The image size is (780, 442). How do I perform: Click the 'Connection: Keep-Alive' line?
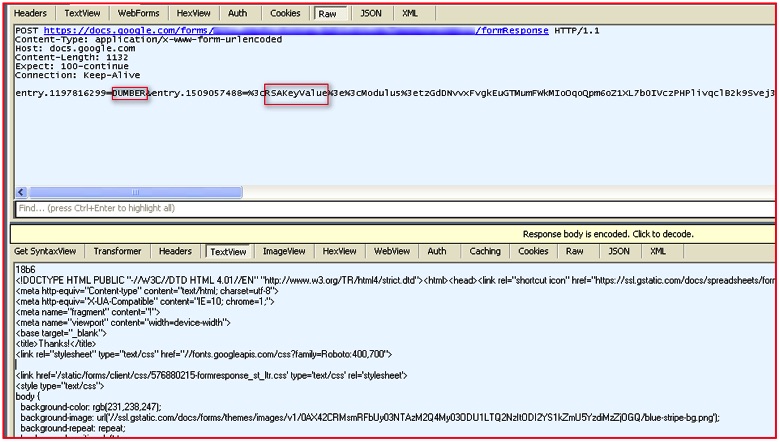pos(78,76)
